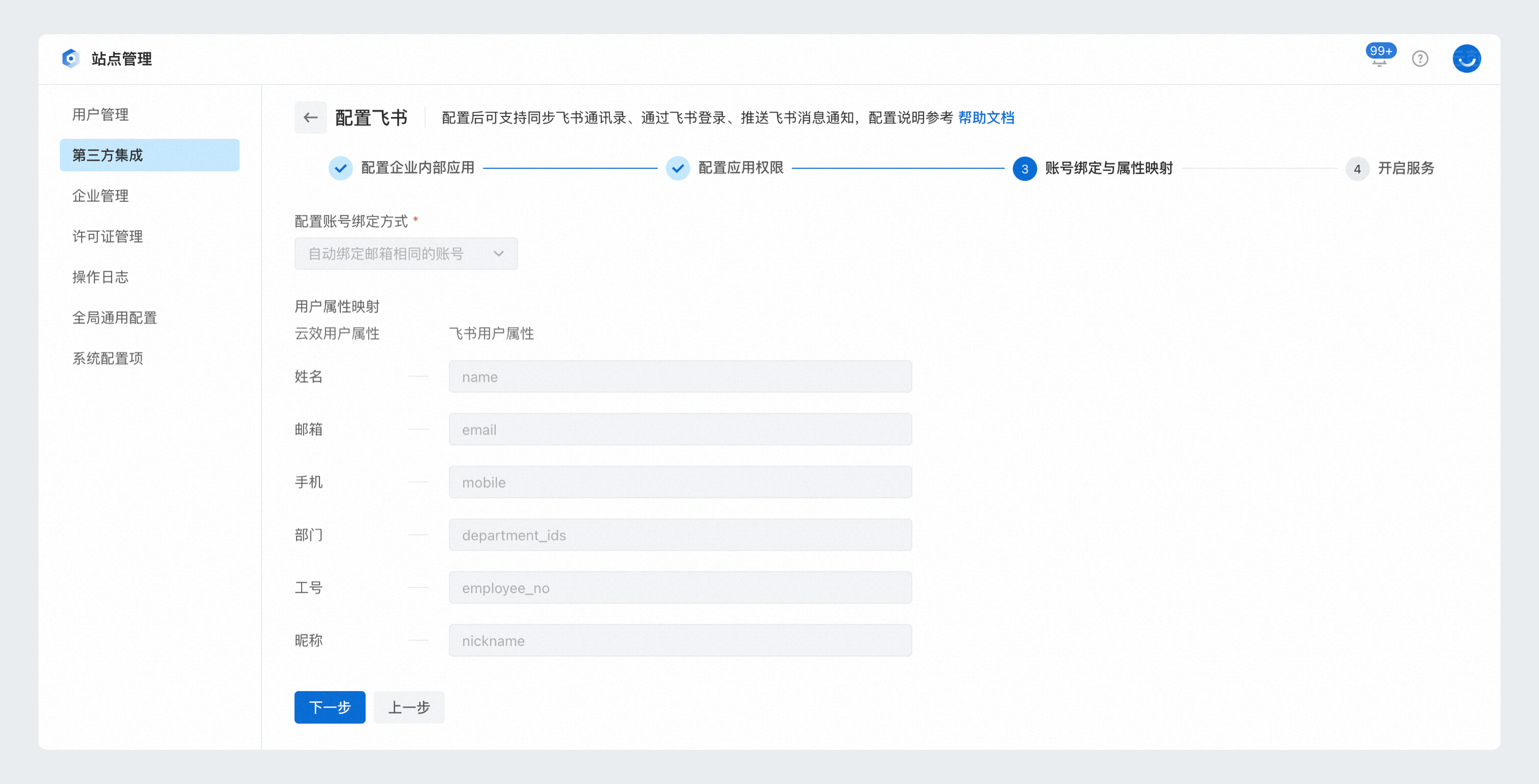Open the user avatar menu
1539x784 pixels.
click(x=1467, y=59)
